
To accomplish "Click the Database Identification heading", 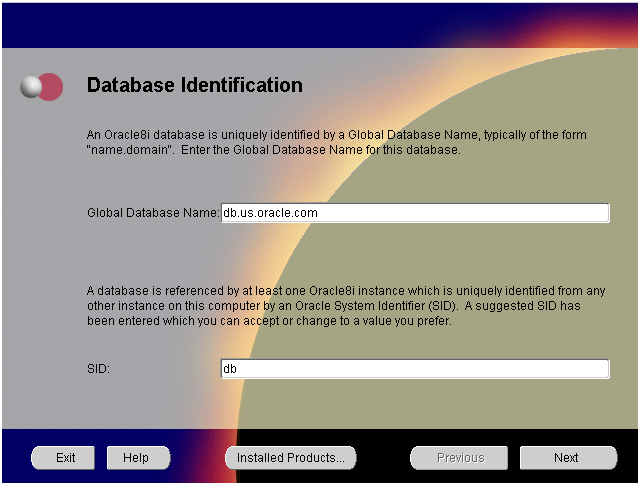I will (x=195, y=85).
